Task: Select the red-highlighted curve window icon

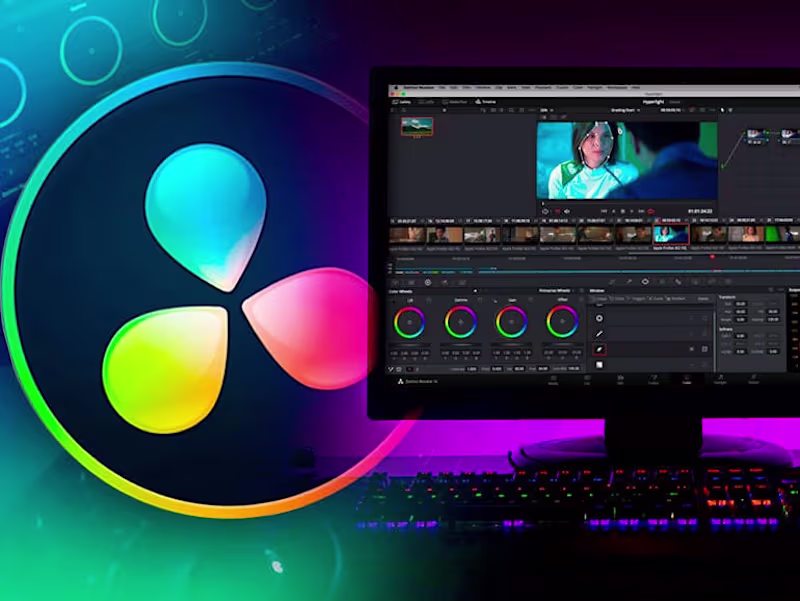Action: (x=599, y=349)
